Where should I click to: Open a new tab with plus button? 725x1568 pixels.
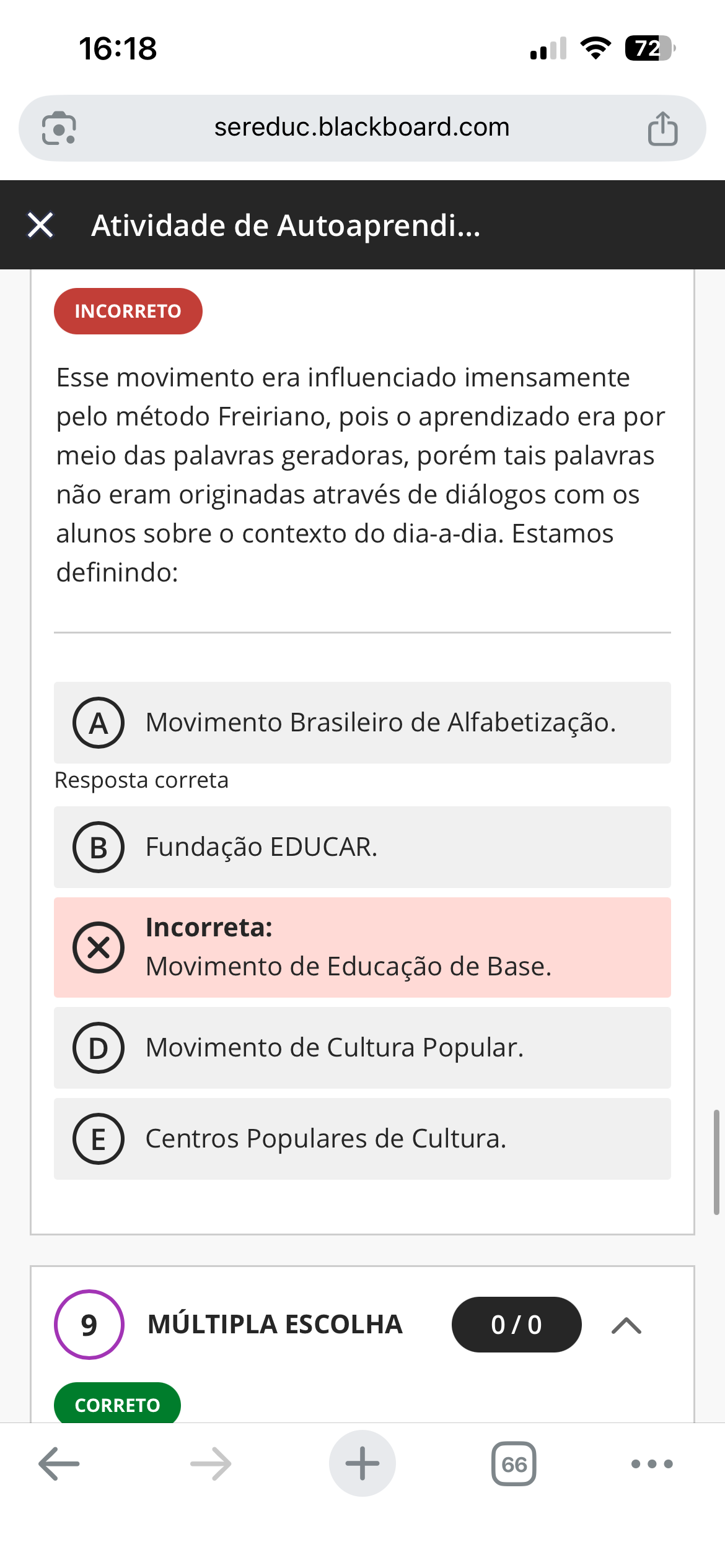tap(362, 1464)
